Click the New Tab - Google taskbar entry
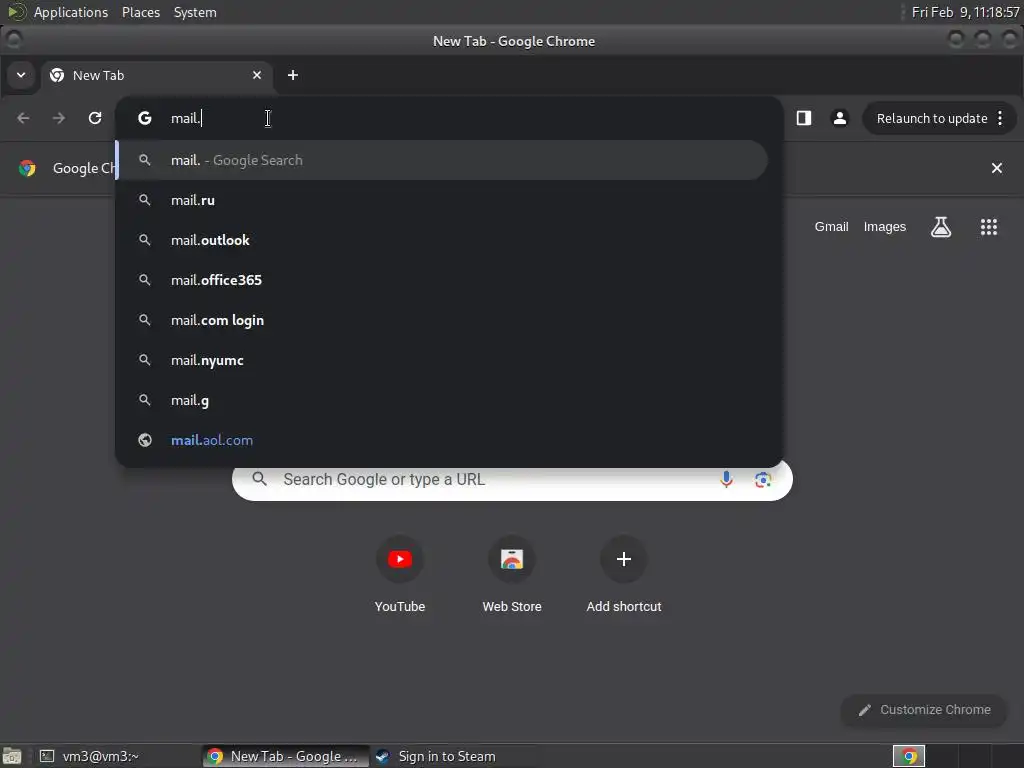This screenshot has height=768, width=1024. [x=285, y=756]
